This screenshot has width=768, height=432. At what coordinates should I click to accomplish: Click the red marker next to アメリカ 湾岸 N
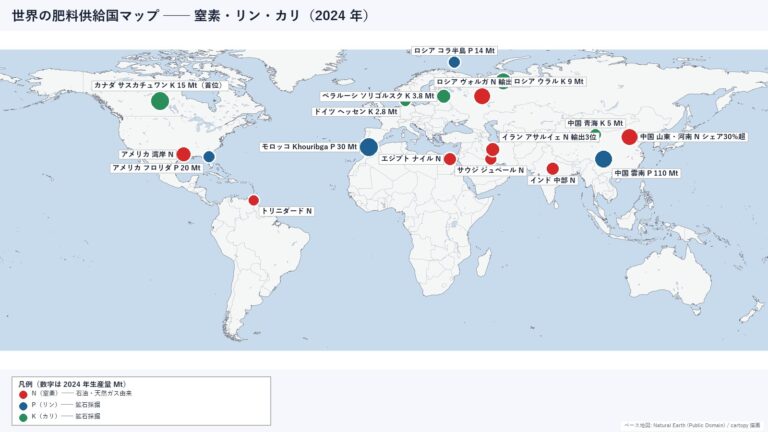(x=184, y=154)
